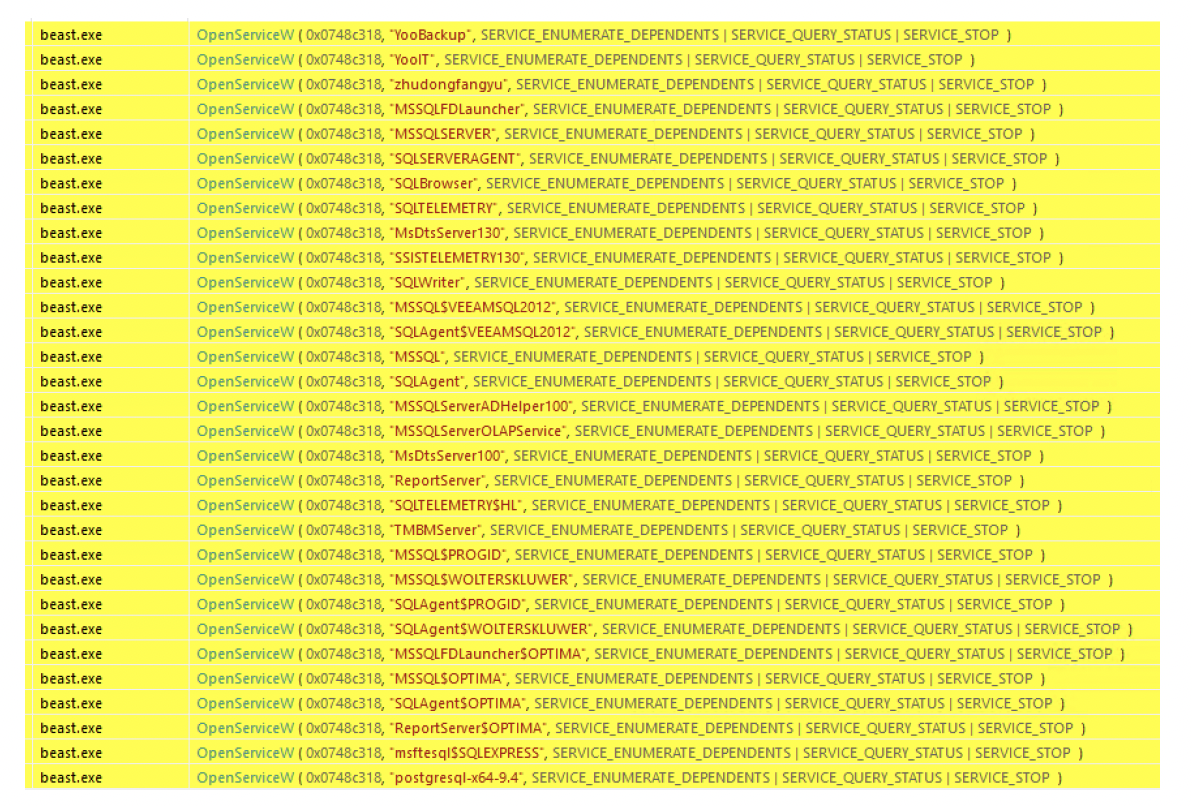1192x806 pixels.
Task: Select OpenServiceW in the MSSQLServerOLAPService row
Action: (245, 431)
